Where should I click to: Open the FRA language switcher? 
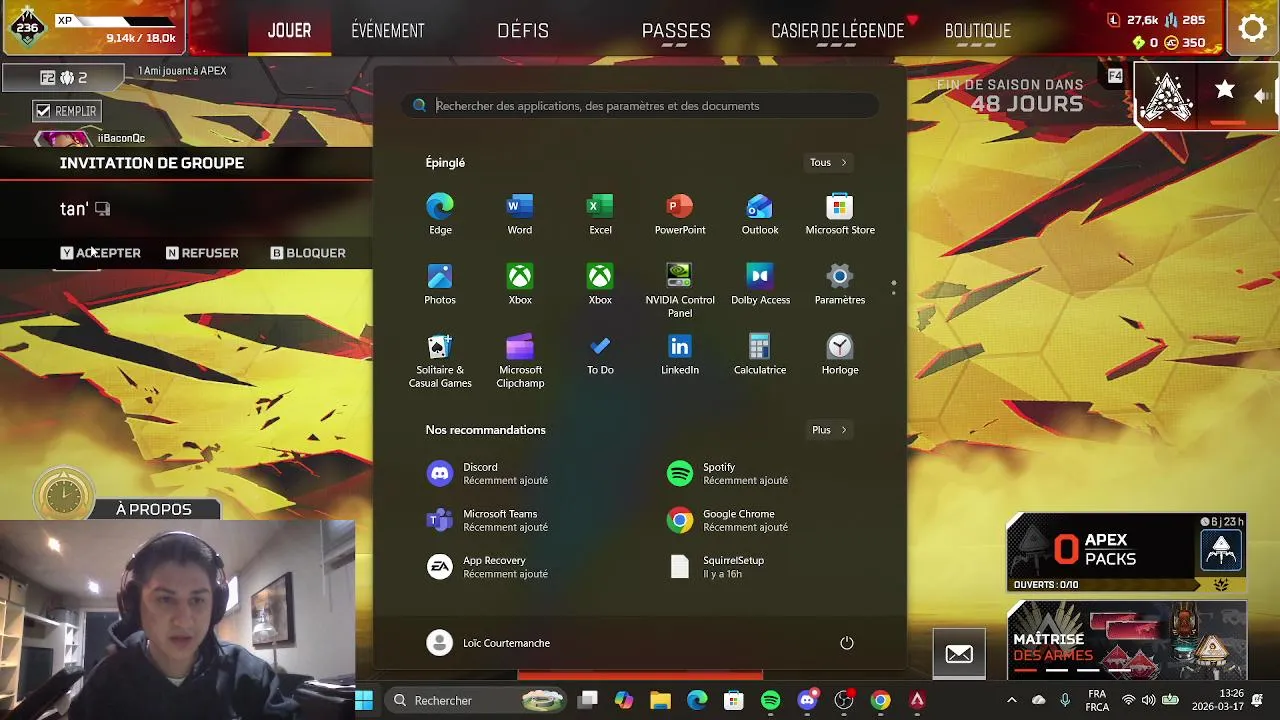click(x=1097, y=700)
